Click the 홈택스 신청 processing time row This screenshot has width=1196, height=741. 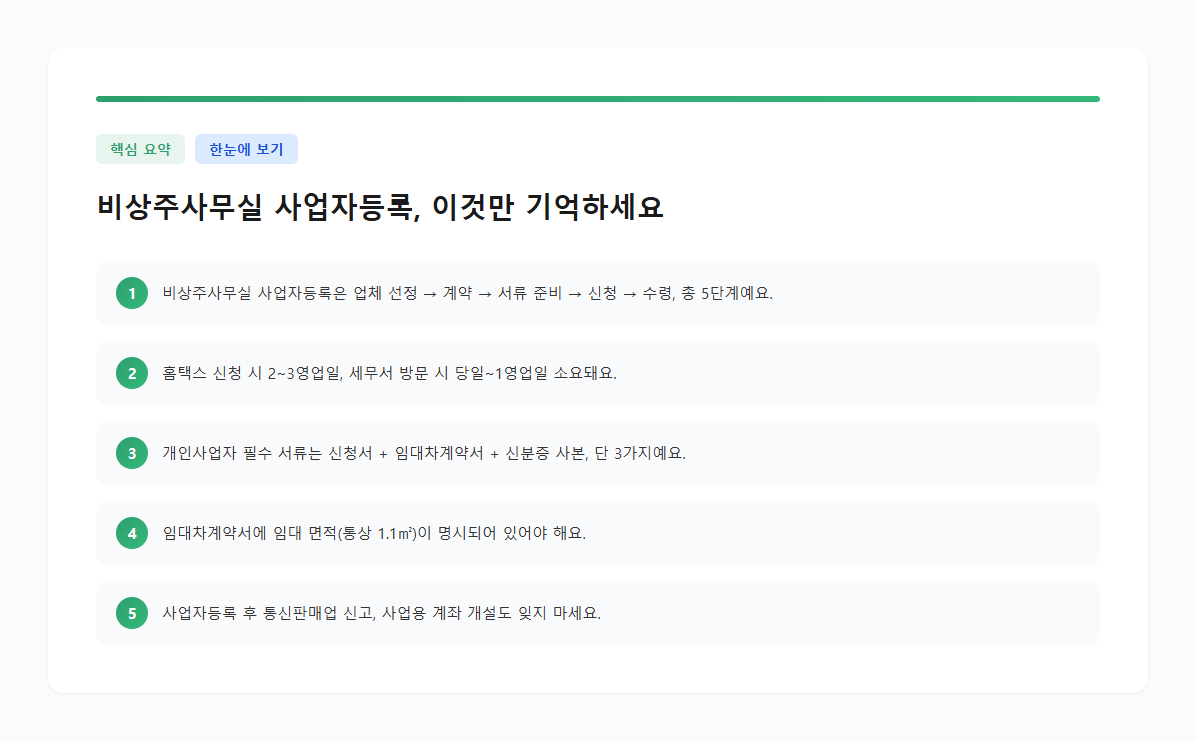tap(598, 373)
